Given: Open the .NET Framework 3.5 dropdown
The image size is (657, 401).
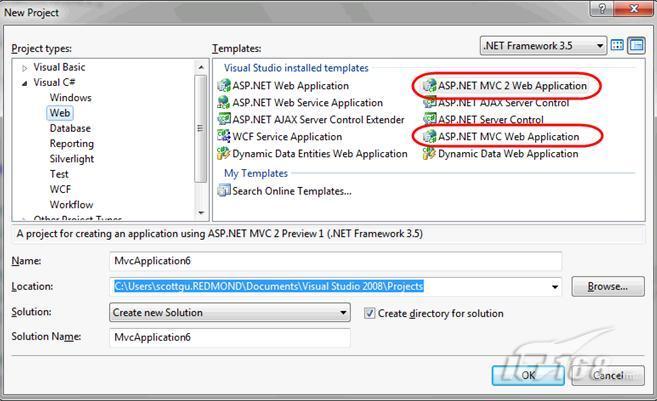Looking at the screenshot, I should 543,46.
